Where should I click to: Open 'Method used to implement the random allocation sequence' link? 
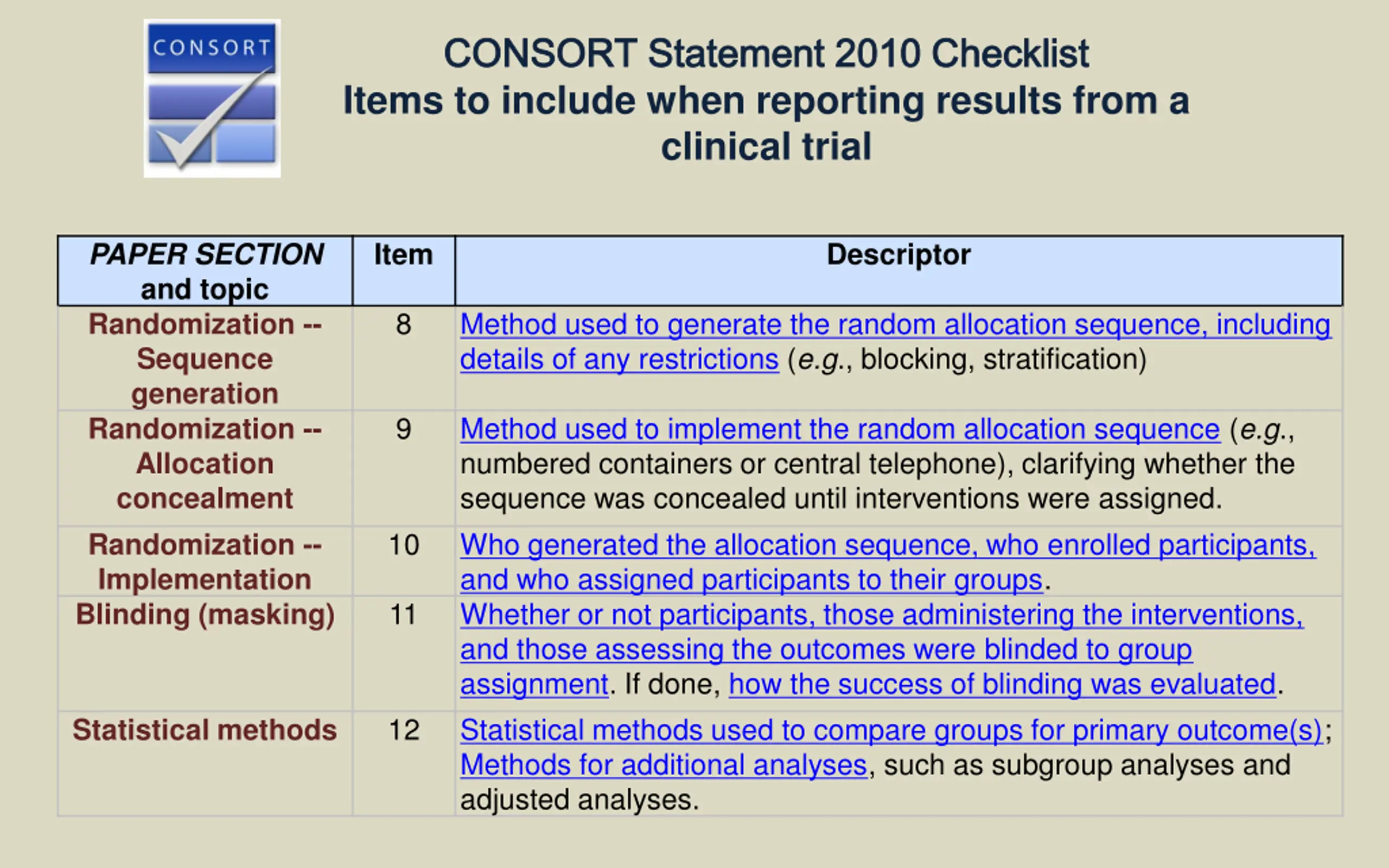tap(840, 430)
